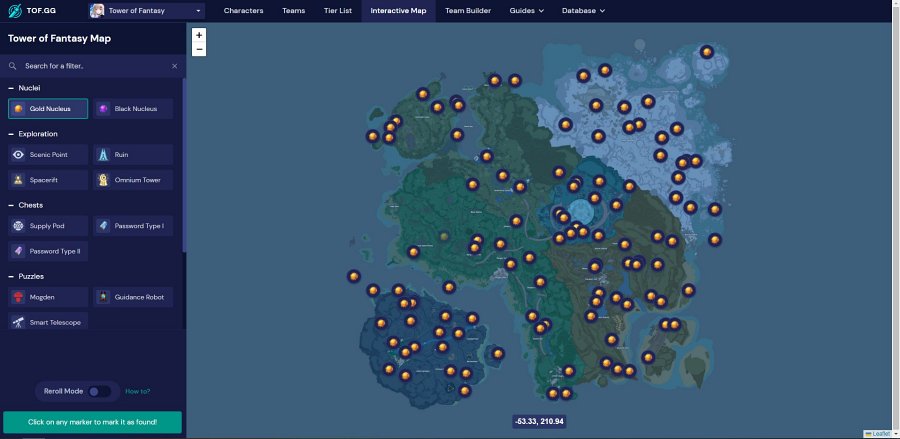Expand the Database dropdown menu
The image size is (900, 439).
point(583,10)
